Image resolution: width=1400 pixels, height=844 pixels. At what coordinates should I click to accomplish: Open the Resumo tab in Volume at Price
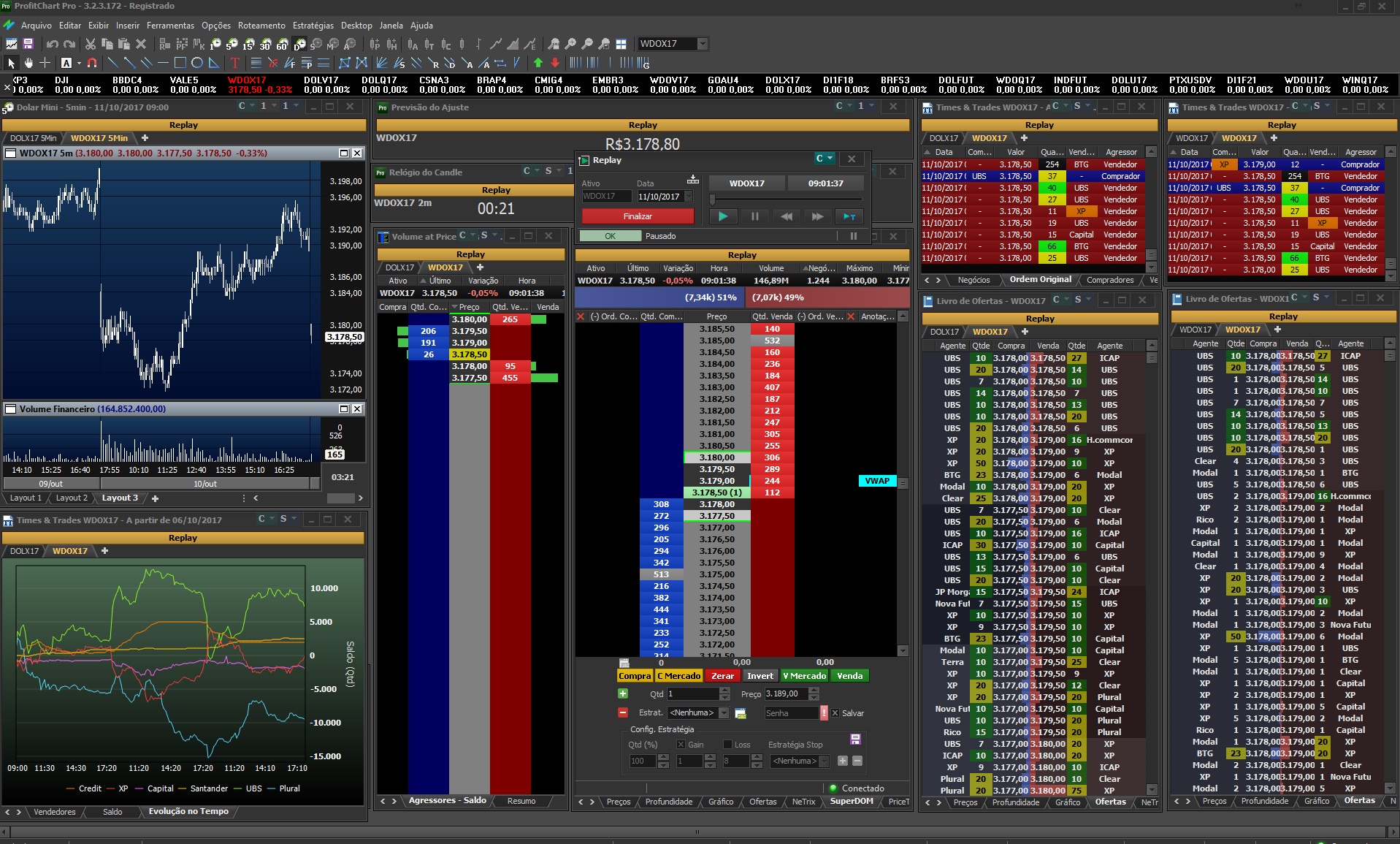click(x=521, y=801)
